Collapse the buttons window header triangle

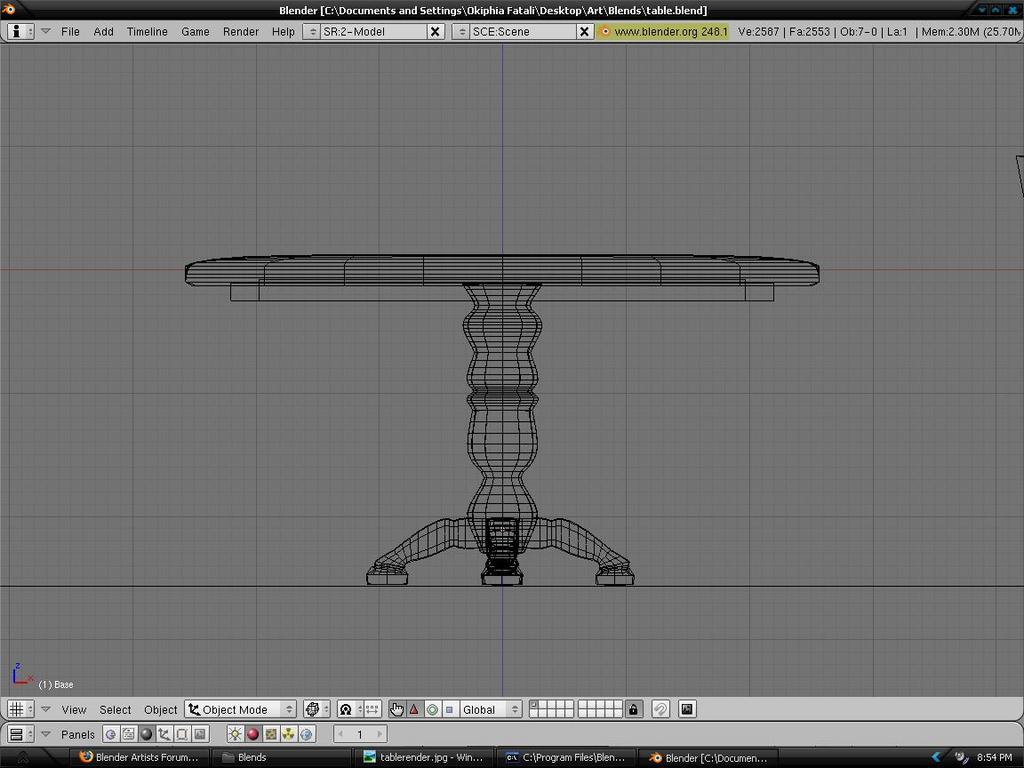(46, 735)
